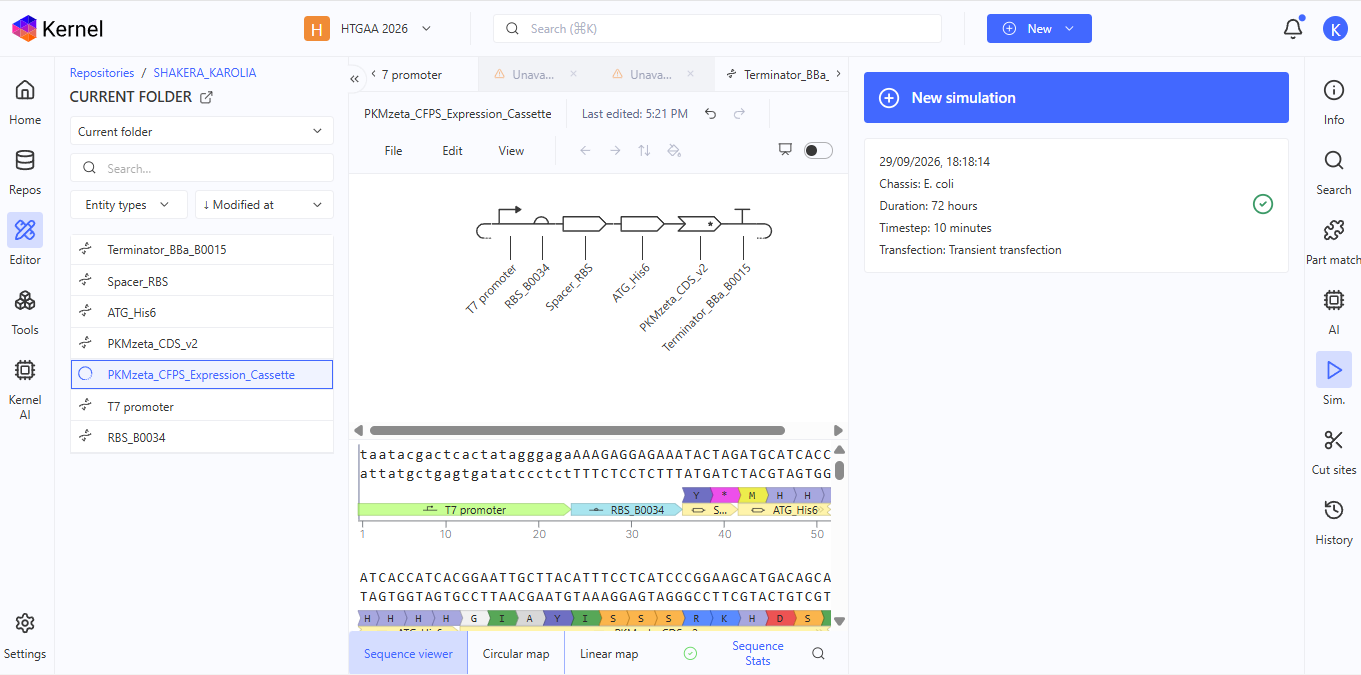Open the View menu

[511, 151]
